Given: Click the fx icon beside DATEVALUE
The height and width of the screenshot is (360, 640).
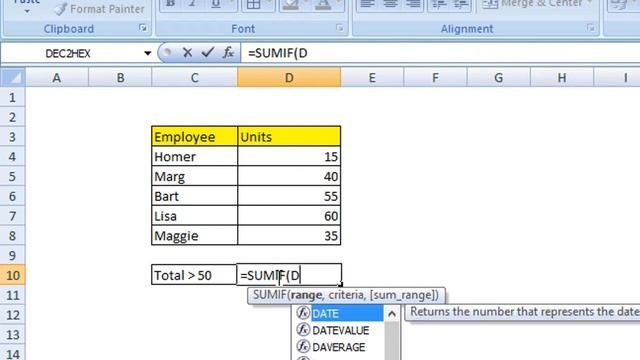Looking at the screenshot, I should pos(303,330).
